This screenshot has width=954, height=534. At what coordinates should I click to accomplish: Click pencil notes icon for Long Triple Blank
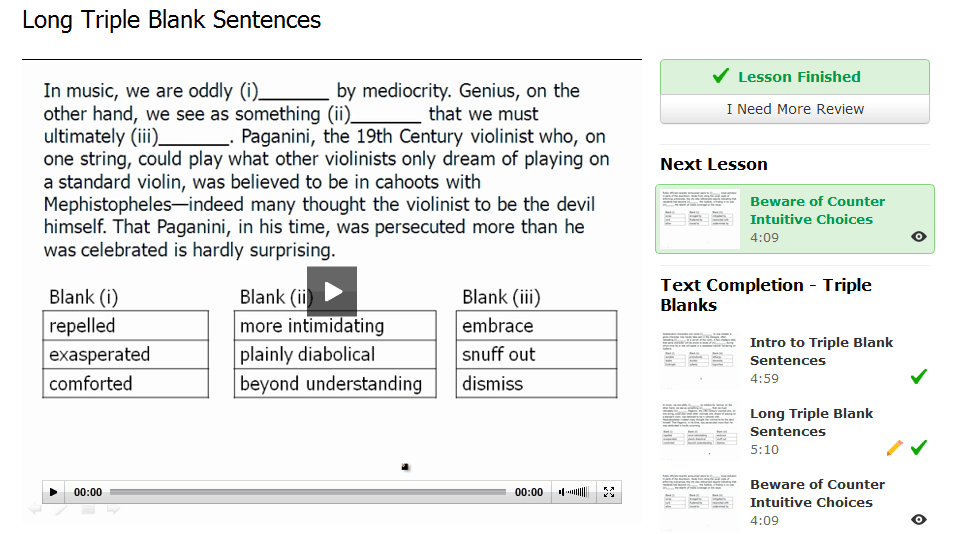[894, 448]
